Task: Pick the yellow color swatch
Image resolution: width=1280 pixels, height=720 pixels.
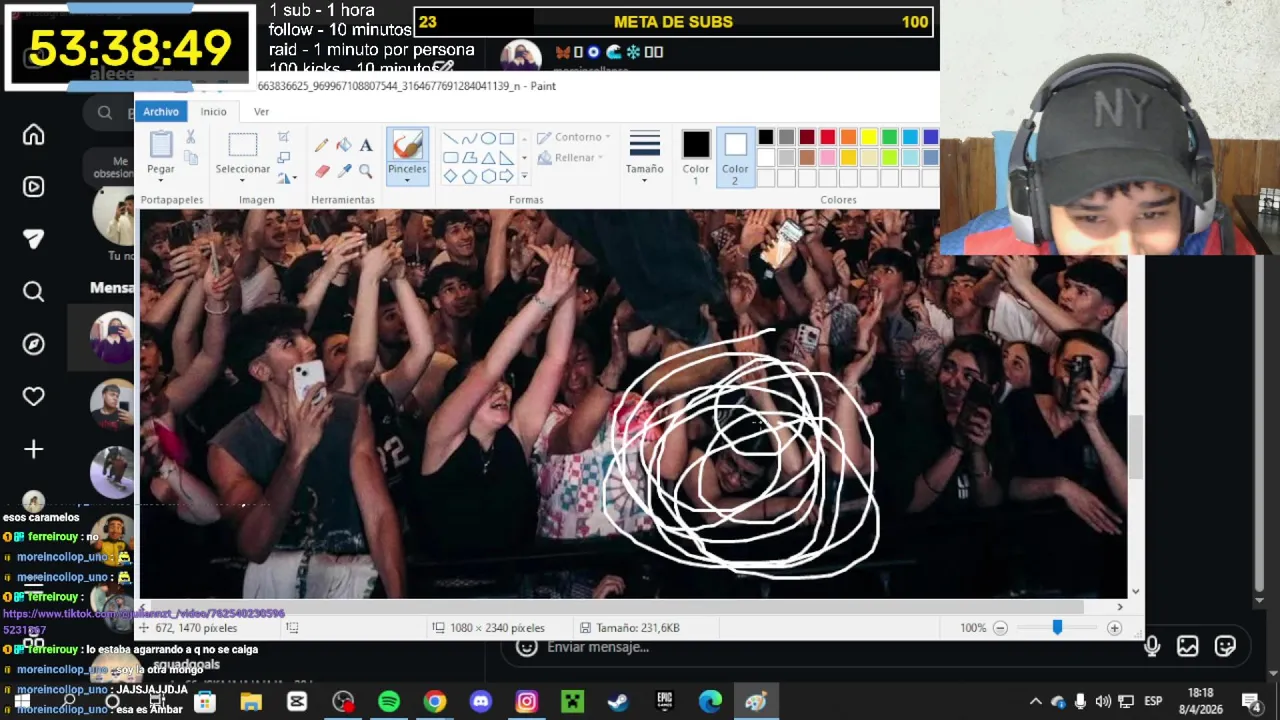Action: 869,137
